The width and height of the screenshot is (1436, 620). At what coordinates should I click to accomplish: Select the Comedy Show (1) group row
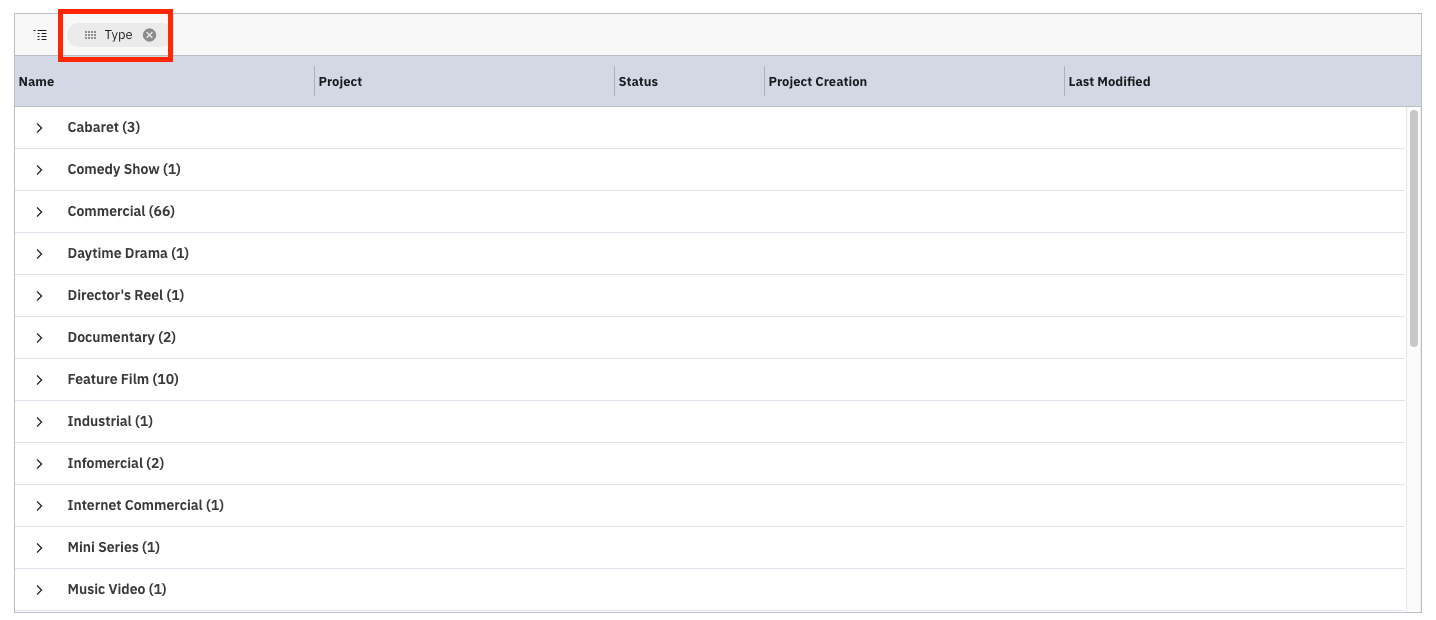pyautogui.click(x=123, y=169)
